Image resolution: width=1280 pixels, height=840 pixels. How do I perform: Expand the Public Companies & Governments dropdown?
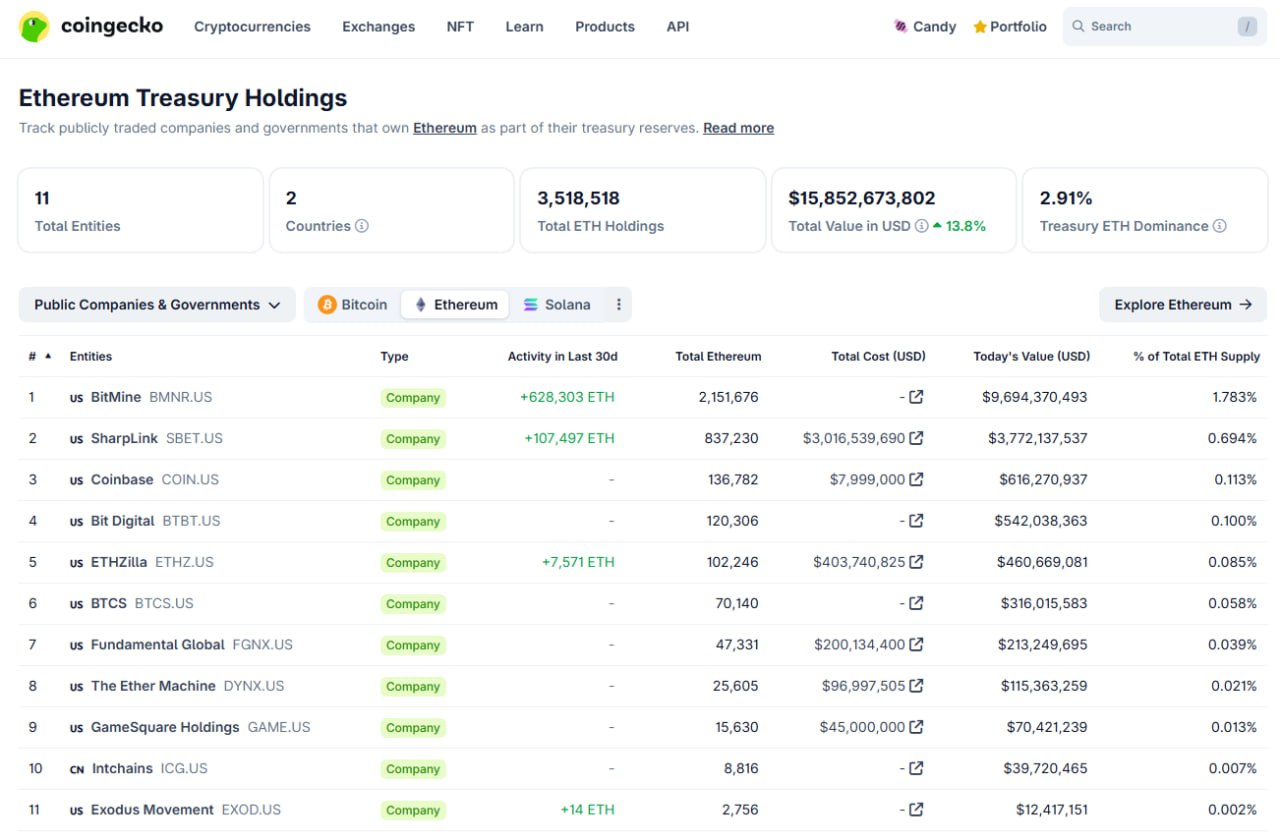(157, 305)
